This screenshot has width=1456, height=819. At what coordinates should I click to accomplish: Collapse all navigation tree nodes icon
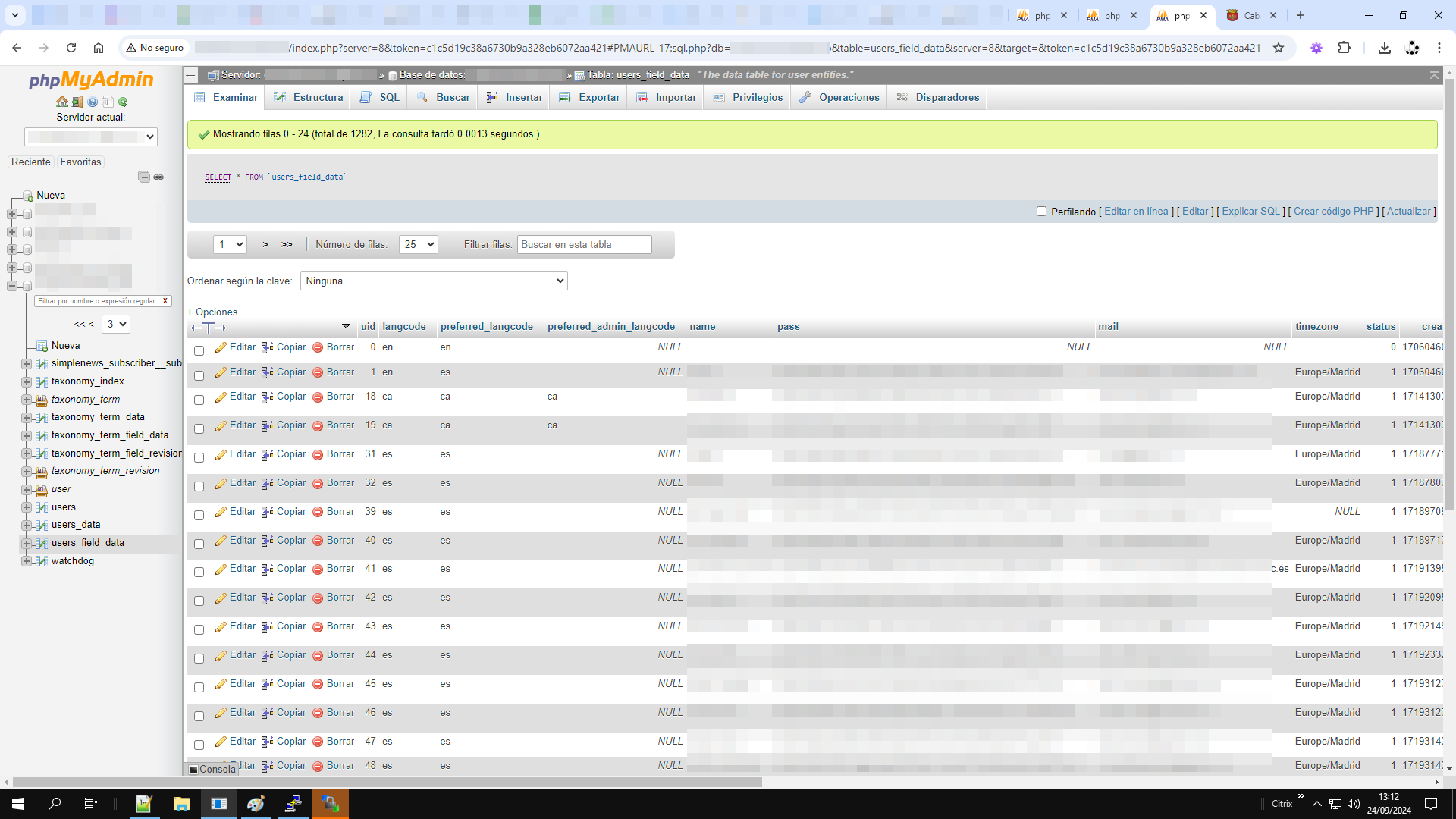pyautogui.click(x=144, y=177)
